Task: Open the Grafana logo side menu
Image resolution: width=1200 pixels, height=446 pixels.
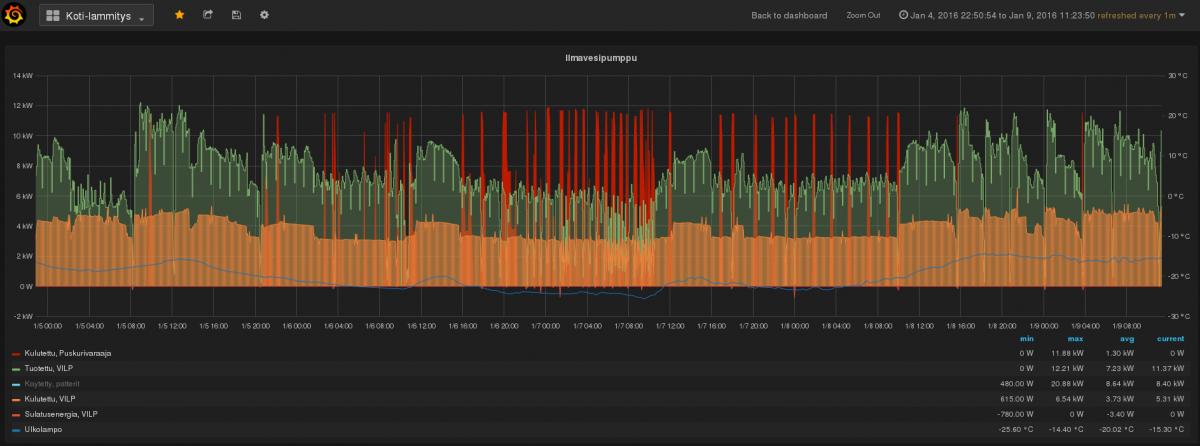Action: tap(15, 15)
